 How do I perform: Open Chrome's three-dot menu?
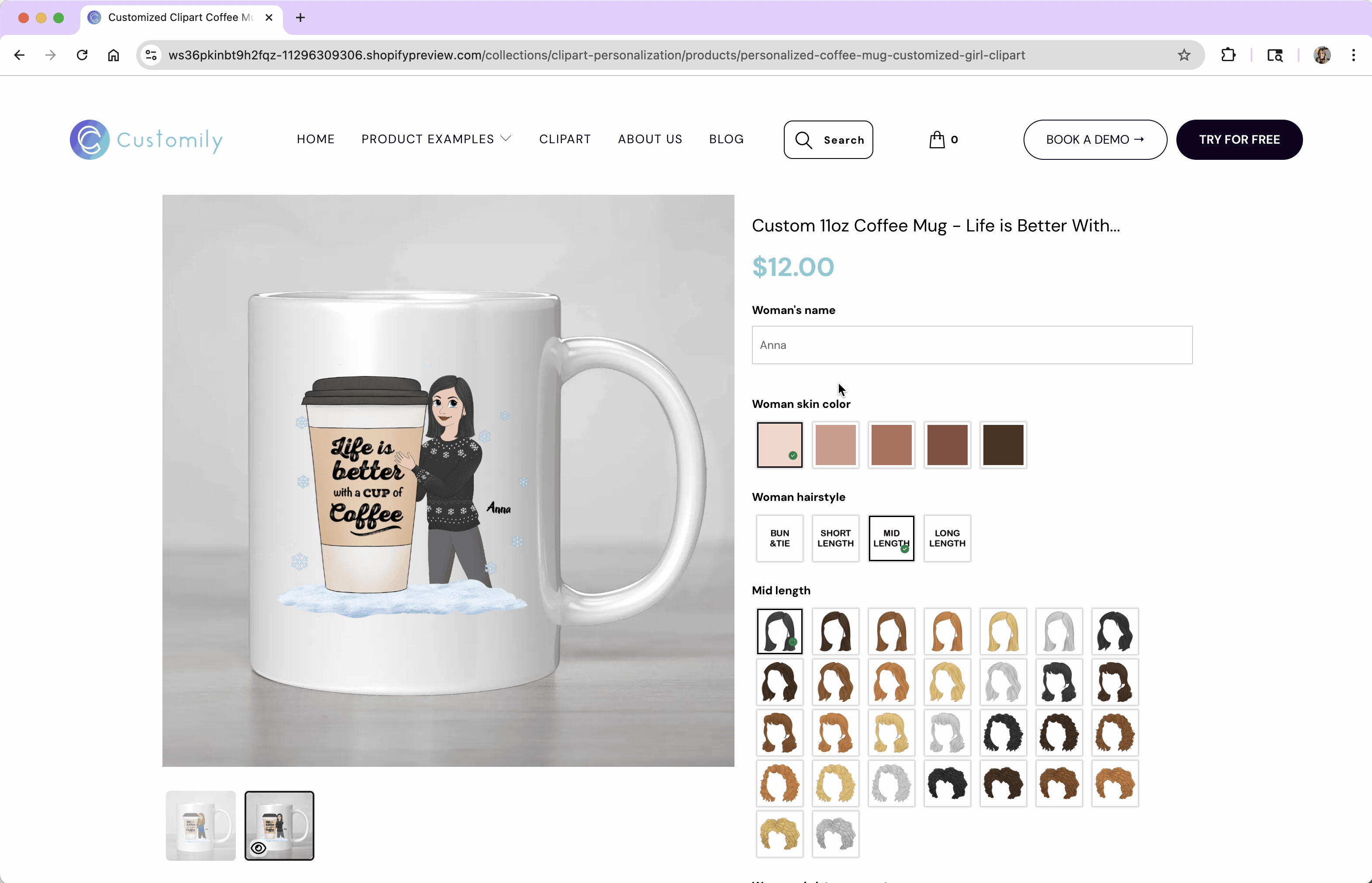point(1353,55)
